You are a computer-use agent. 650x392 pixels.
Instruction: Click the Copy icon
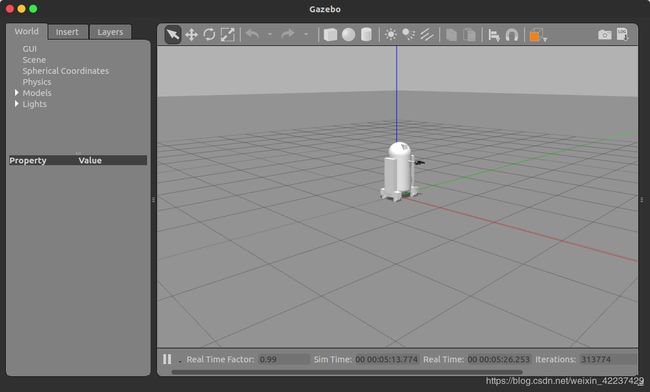(x=451, y=34)
